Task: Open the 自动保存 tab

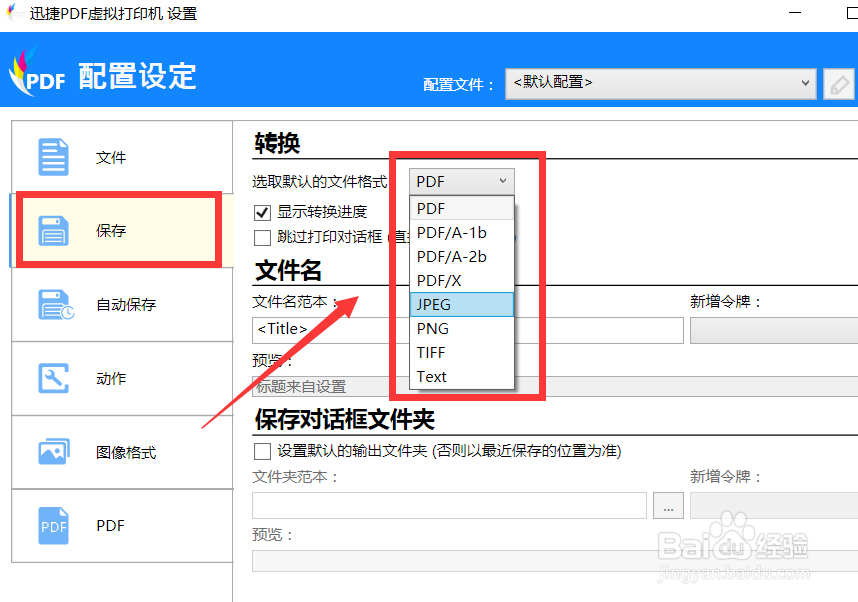Action: tap(122, 304)
